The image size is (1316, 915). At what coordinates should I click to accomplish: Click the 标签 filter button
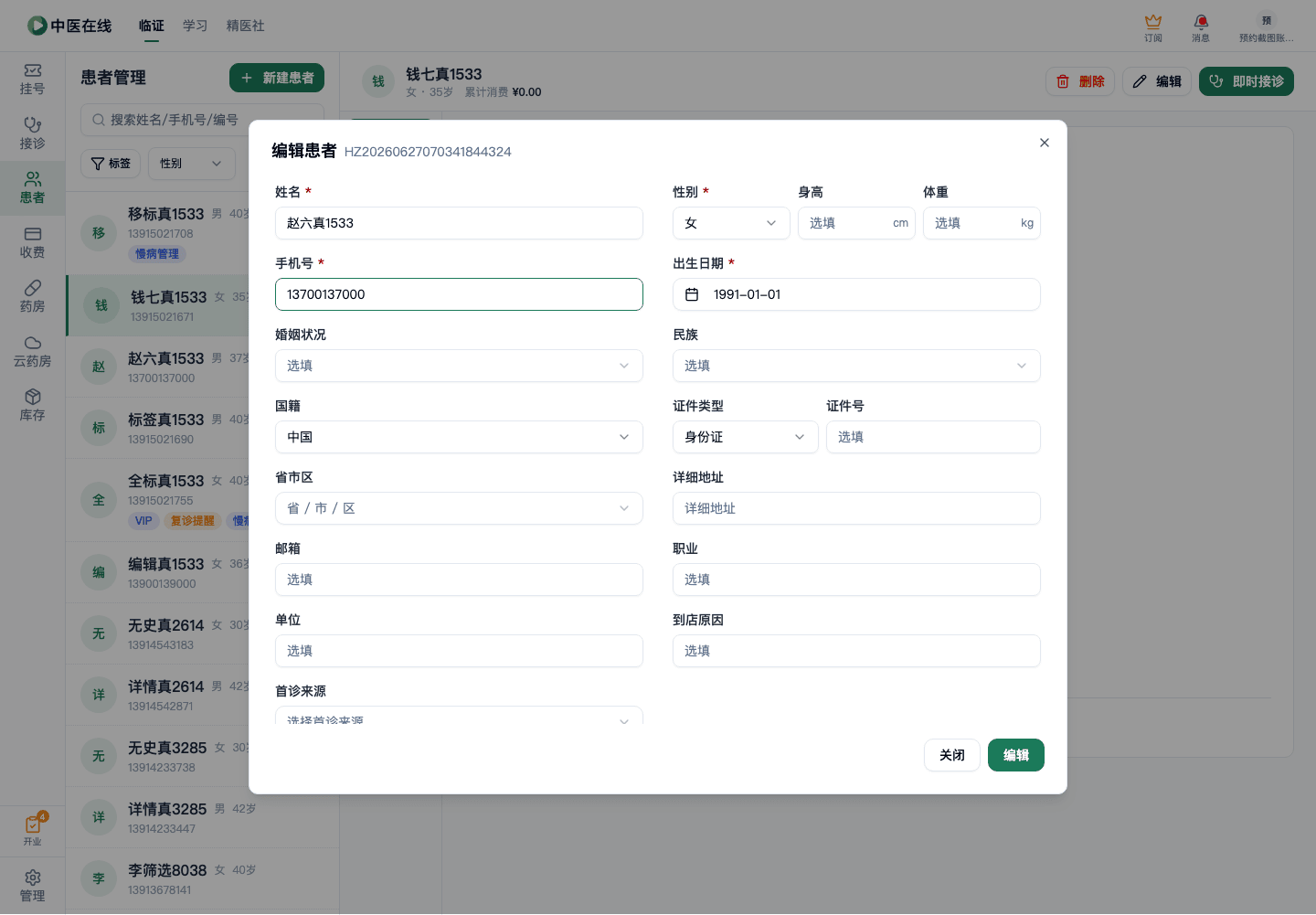(111, 164)
